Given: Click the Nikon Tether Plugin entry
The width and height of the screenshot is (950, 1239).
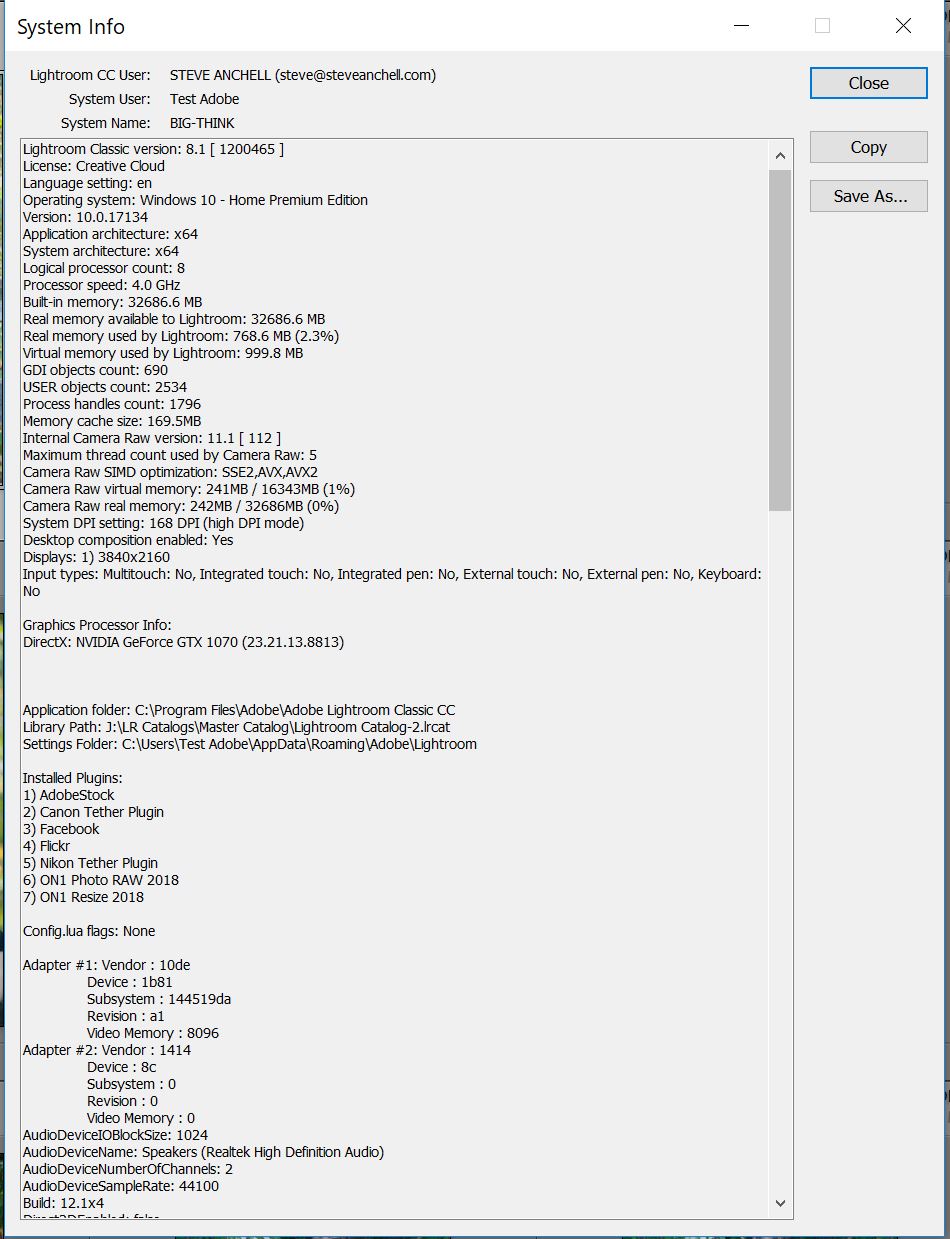Looking at the screenshot, I should [x=91, y=863].
